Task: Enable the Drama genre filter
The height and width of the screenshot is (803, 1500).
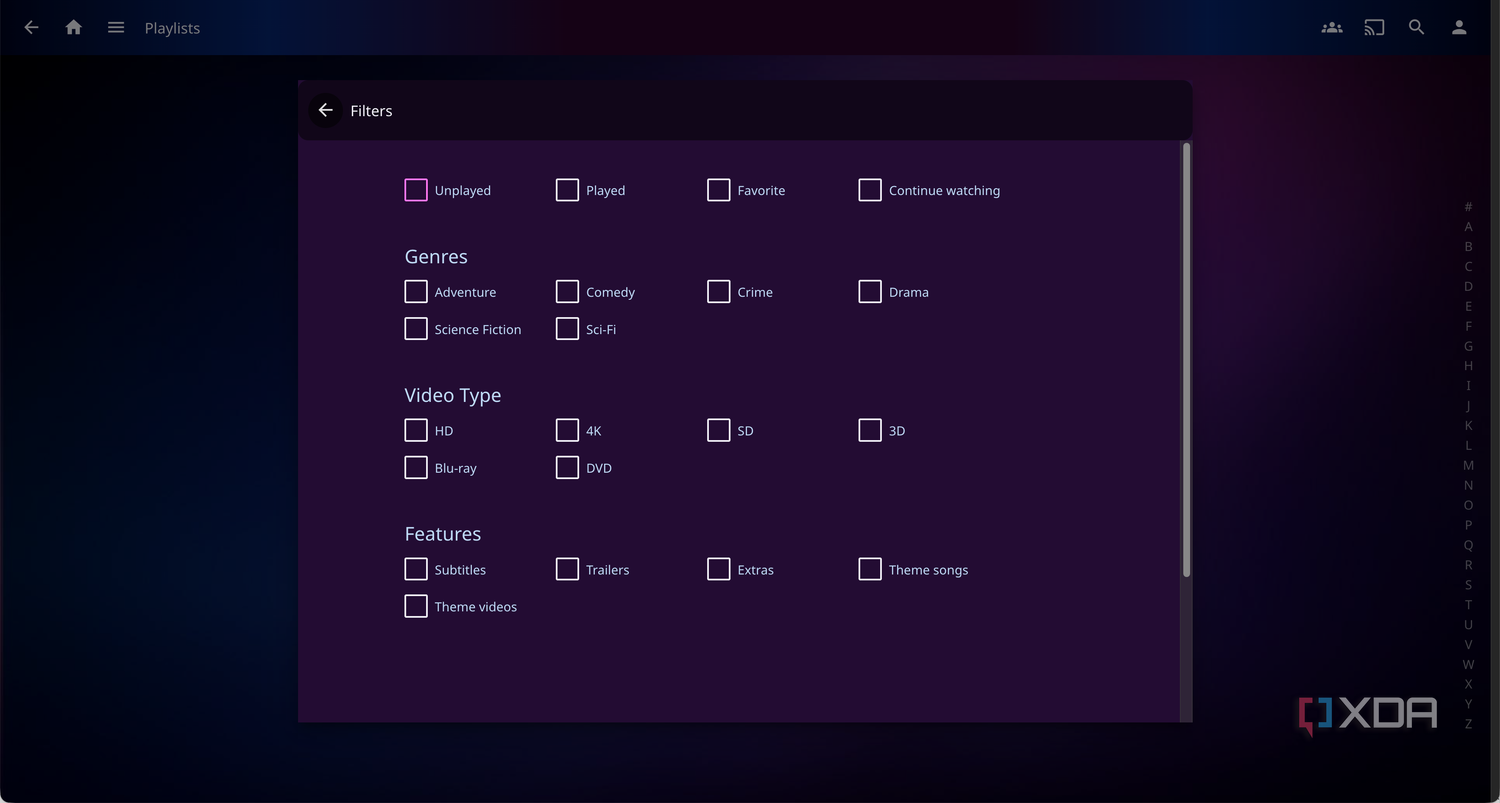Action: [870, 291]
